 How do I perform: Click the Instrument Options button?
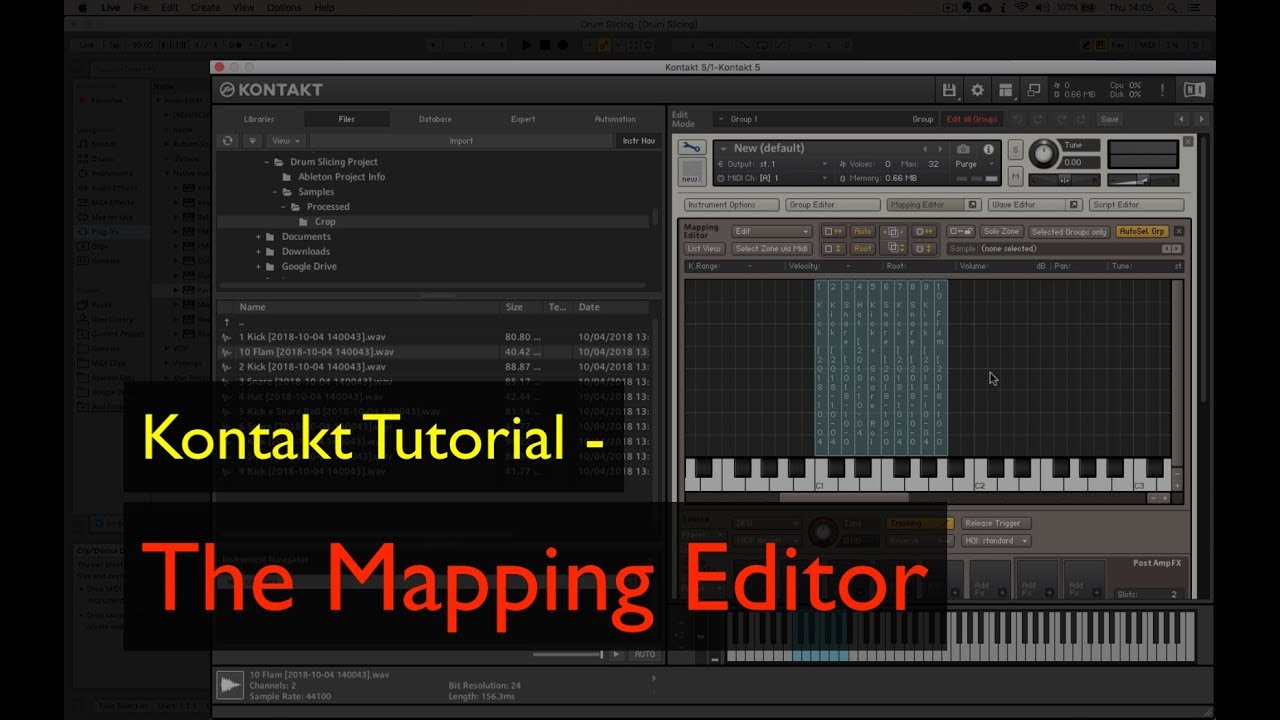(731, 205)
